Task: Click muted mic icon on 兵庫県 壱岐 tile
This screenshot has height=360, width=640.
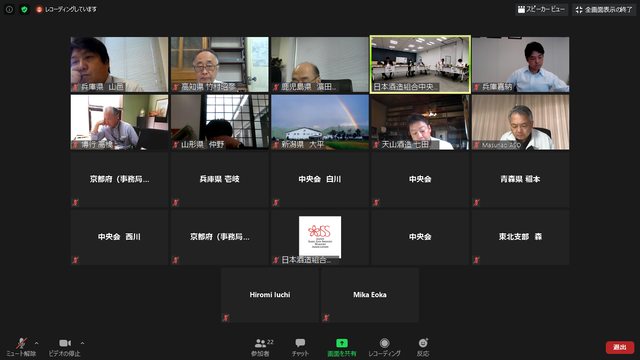Action: pyautogui.click(x=176, y=202)
